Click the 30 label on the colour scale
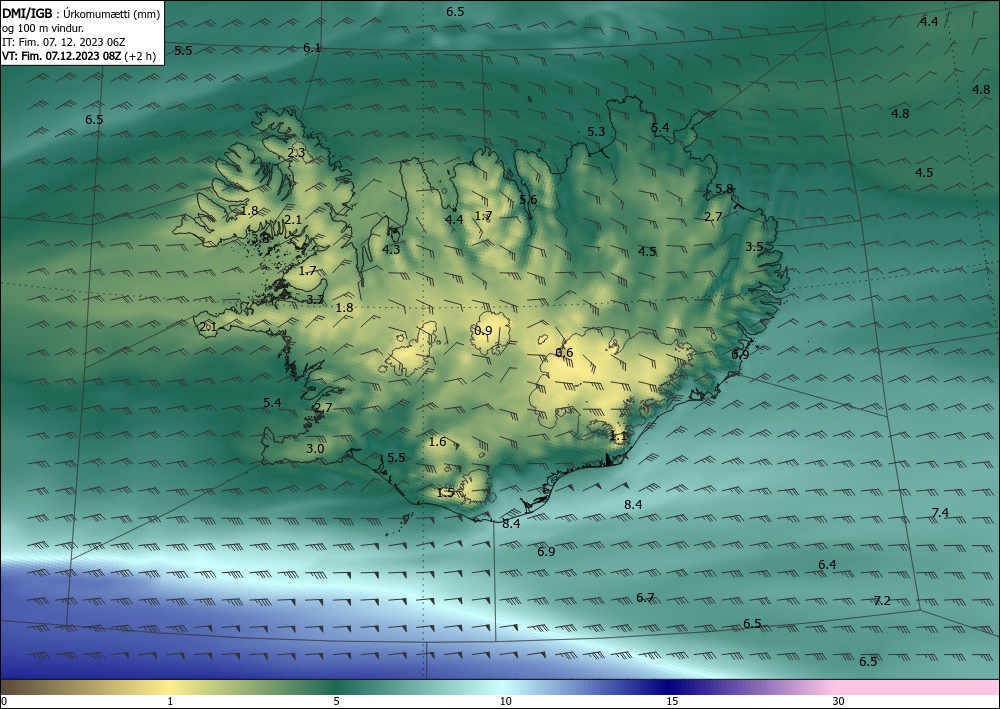Image resolution: width=1000 pixels, height=709 pixels. pos(839,702)
